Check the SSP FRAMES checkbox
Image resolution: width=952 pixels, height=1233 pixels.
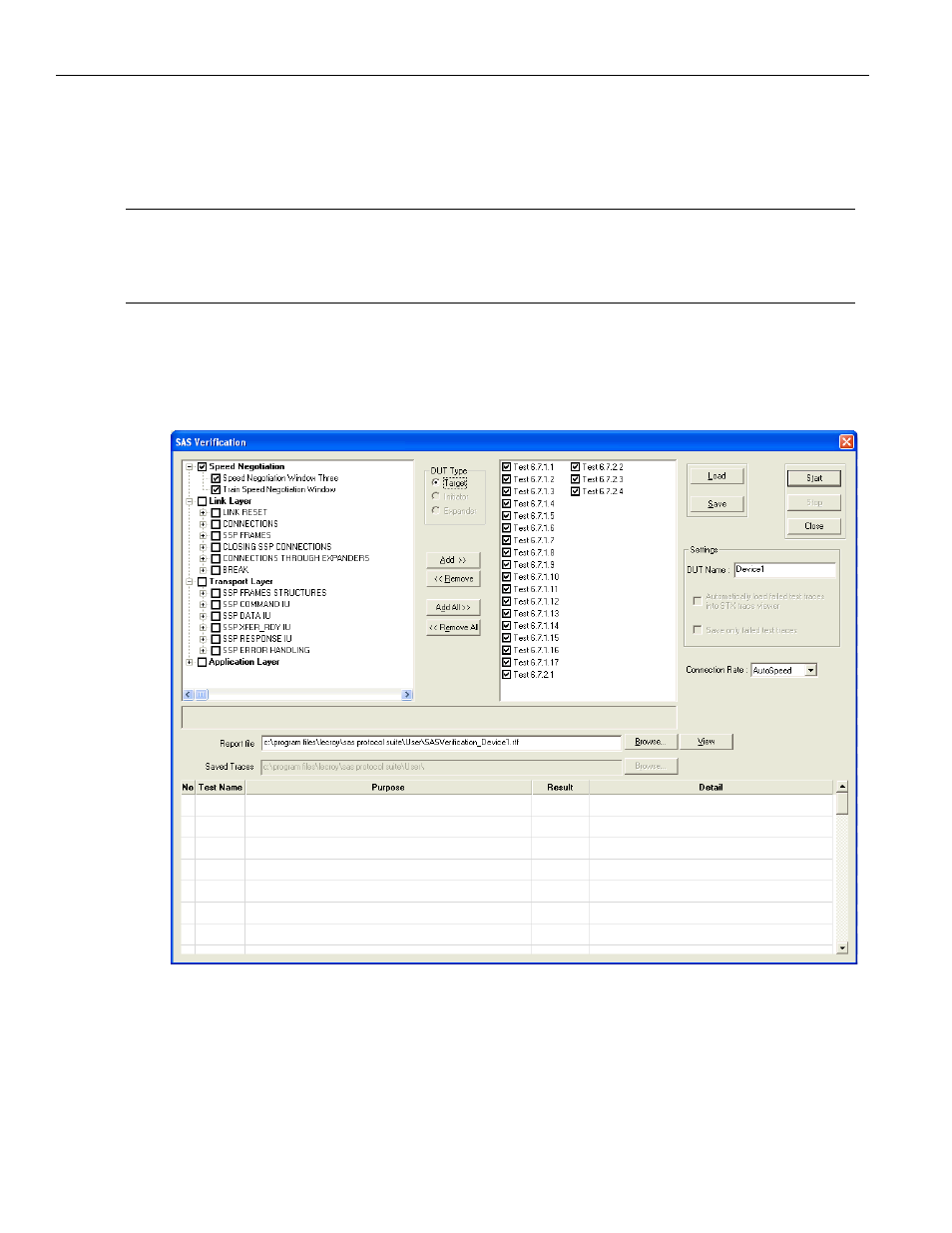tap(216, 535)
